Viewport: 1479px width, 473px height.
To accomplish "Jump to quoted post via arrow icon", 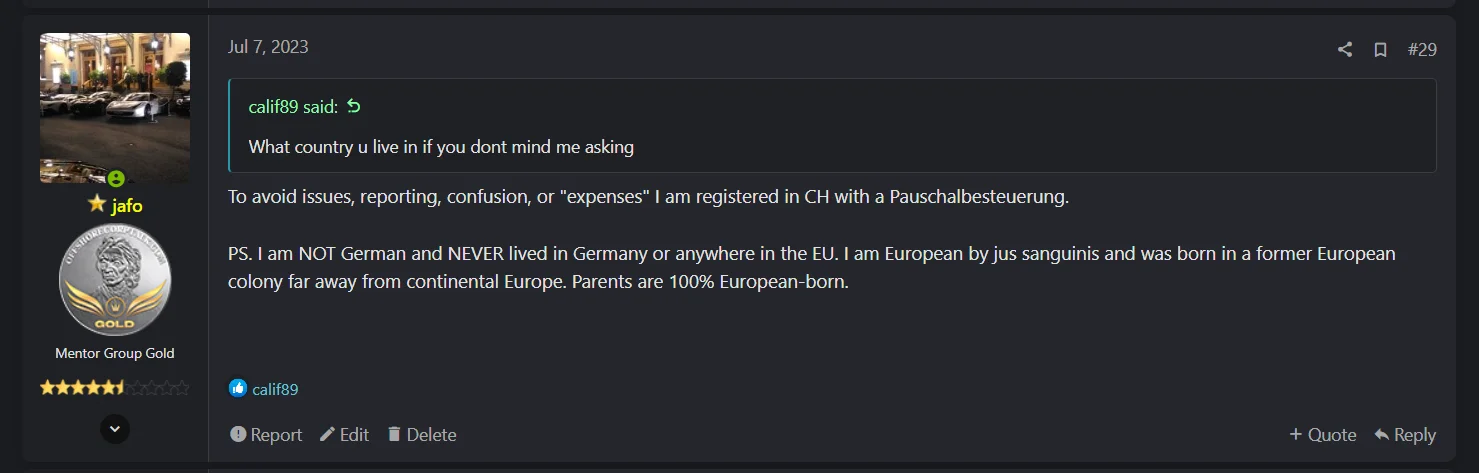I will click(x=353, y=106).
